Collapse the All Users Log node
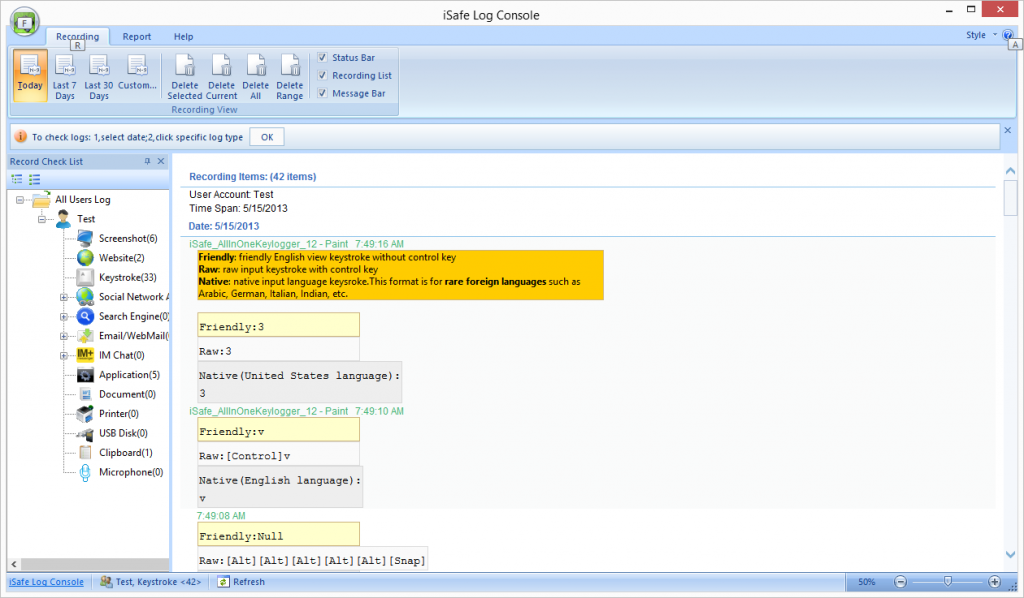 point(21,200)
